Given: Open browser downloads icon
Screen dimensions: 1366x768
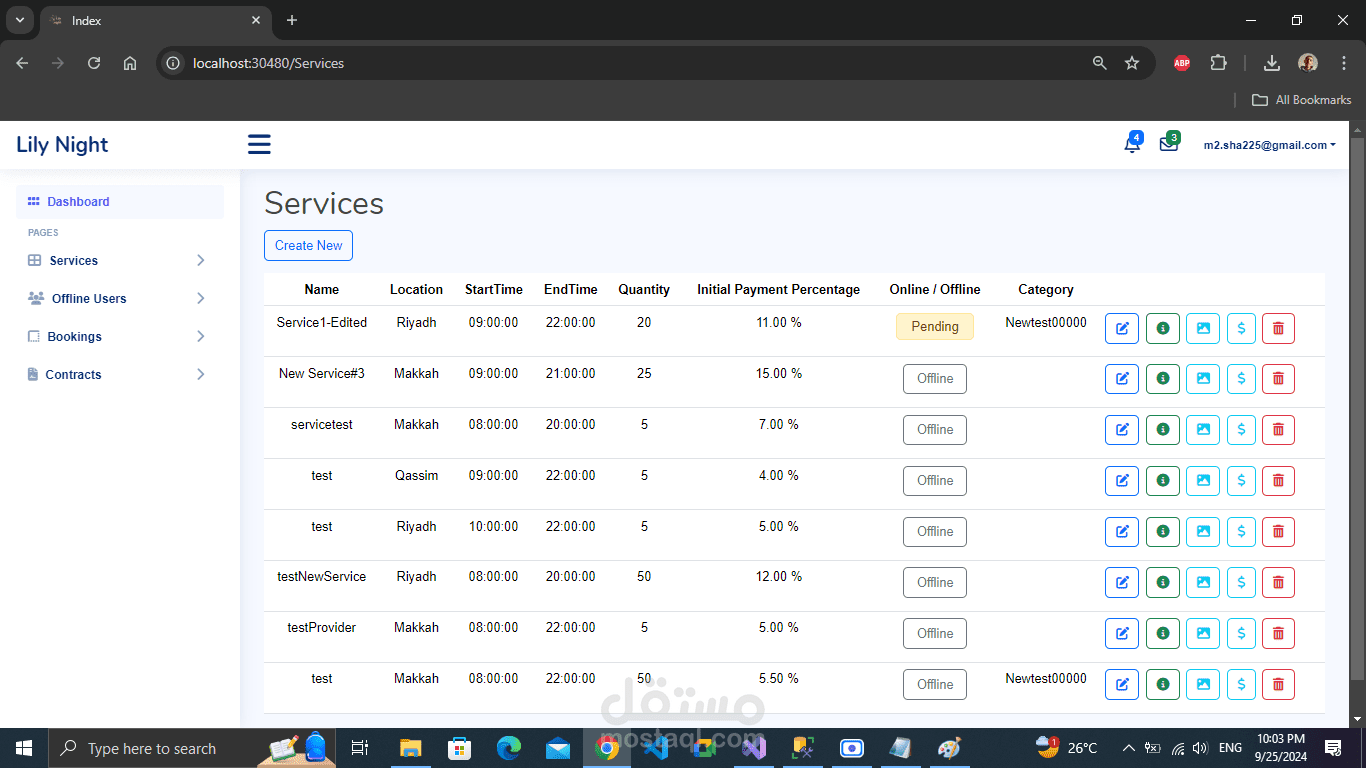Looking at the screenshot, I should pos(1272,63).
